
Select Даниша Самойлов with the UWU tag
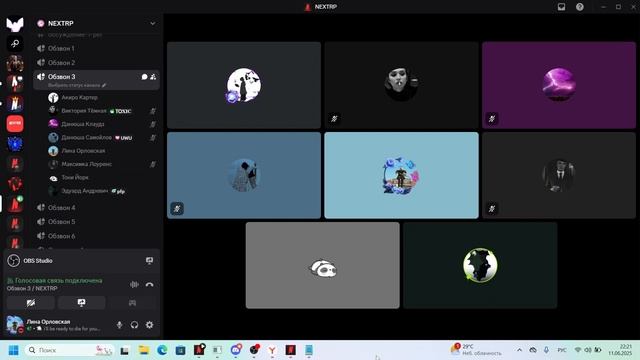click(x=102, y=138)
